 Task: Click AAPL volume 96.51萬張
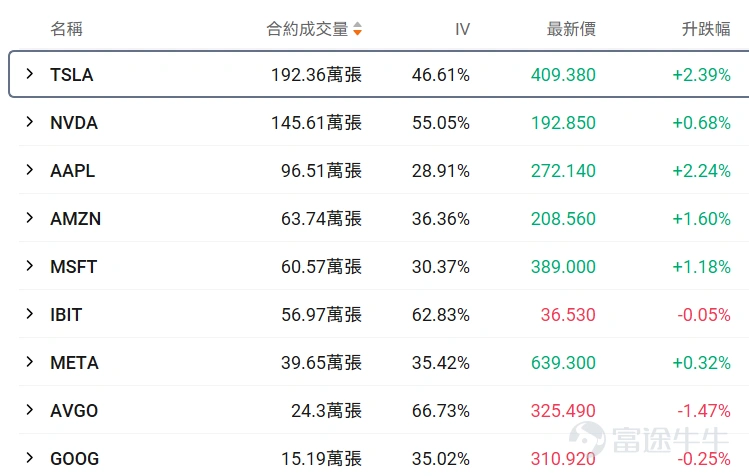click(321, 171)
